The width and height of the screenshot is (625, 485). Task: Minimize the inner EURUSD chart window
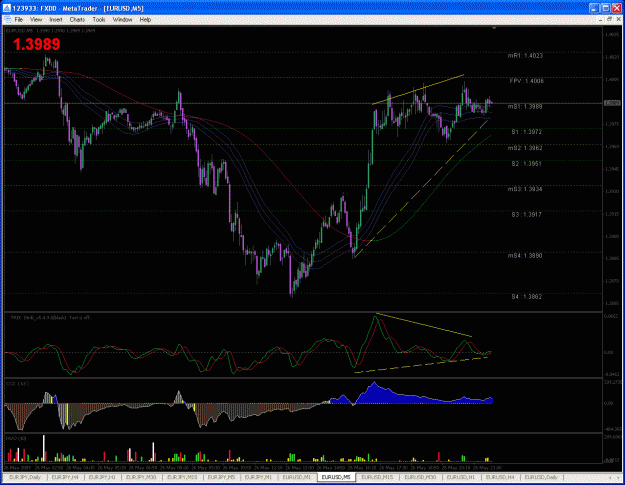pyautogui.click(x=601, y=20)
